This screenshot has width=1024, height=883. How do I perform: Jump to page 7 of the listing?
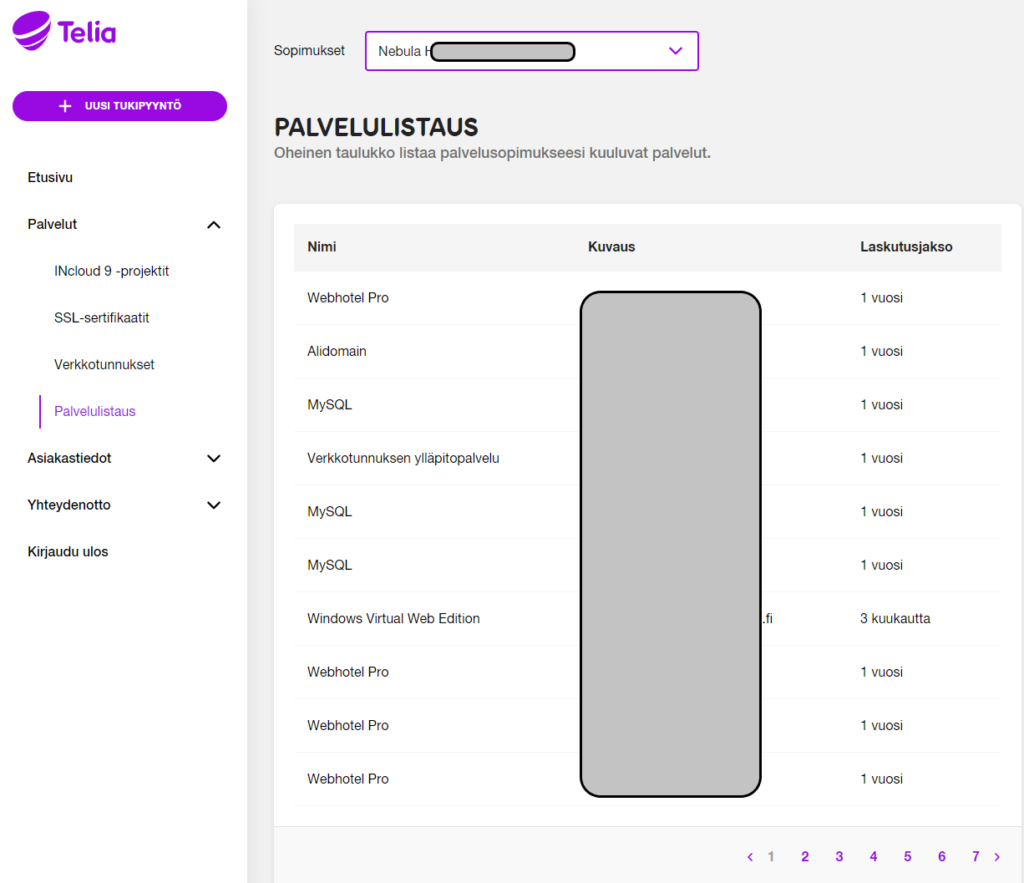[976, 857]
